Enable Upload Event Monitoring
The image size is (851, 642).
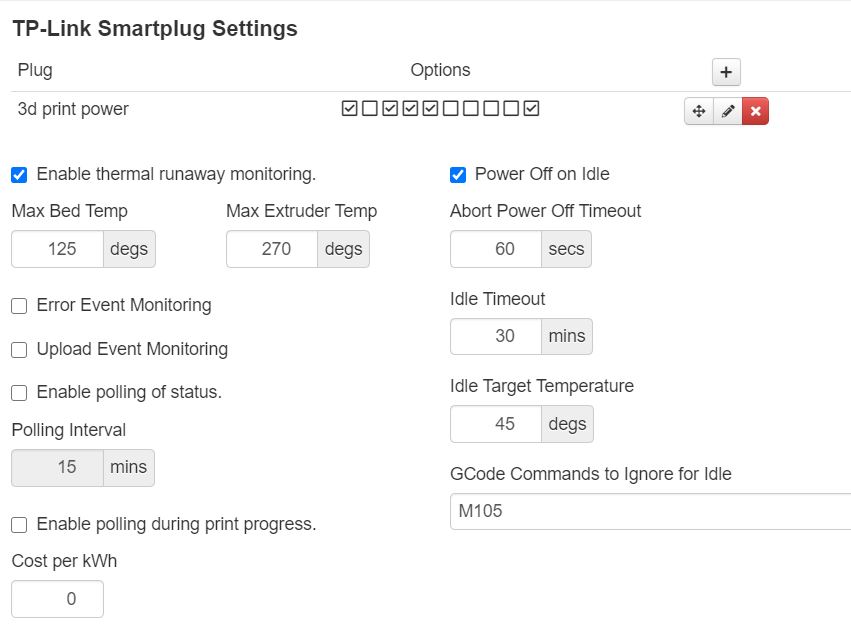pyautogui.click(x=17, y=349)
